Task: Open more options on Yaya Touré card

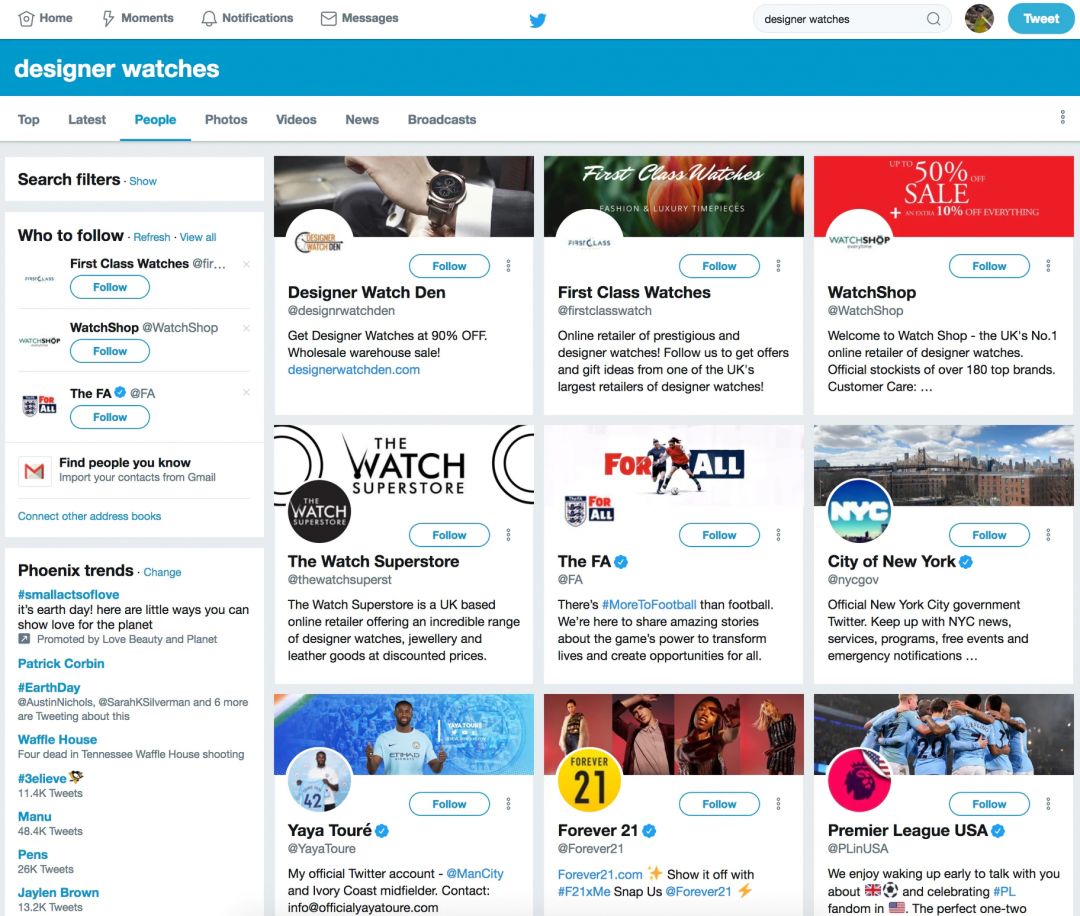Action: pos(508,804)
